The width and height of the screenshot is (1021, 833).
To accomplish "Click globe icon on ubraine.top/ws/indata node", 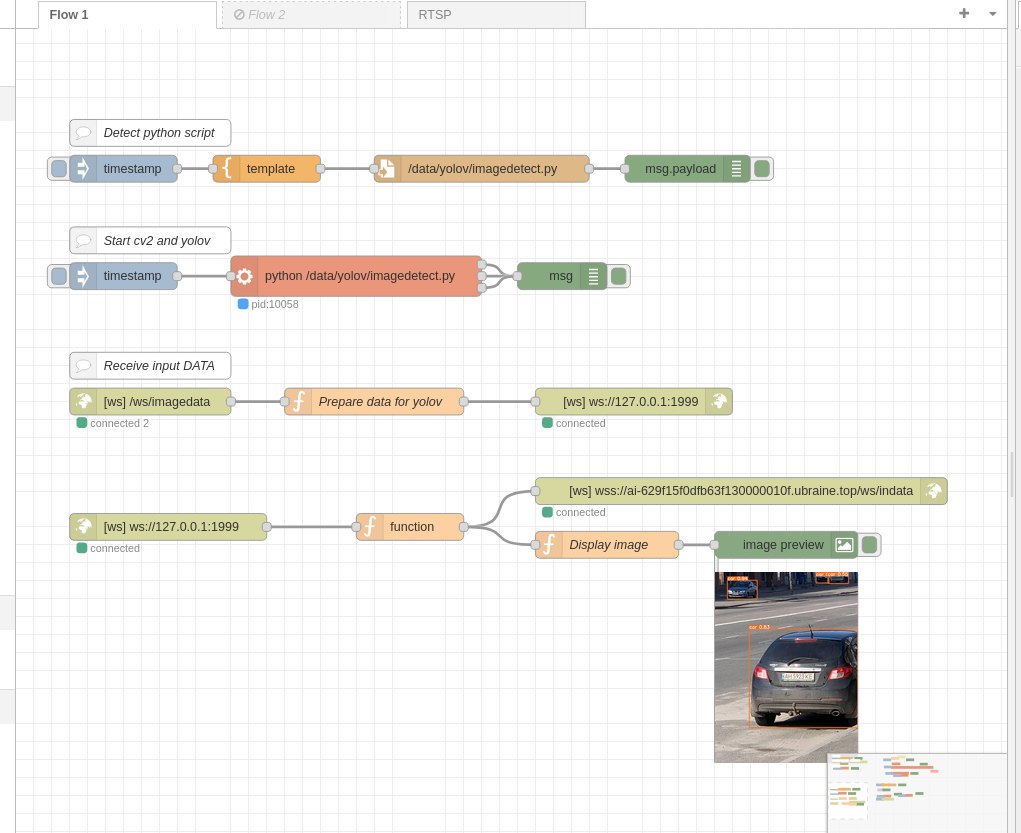I will pyautogui.click(x=934, y=491).
